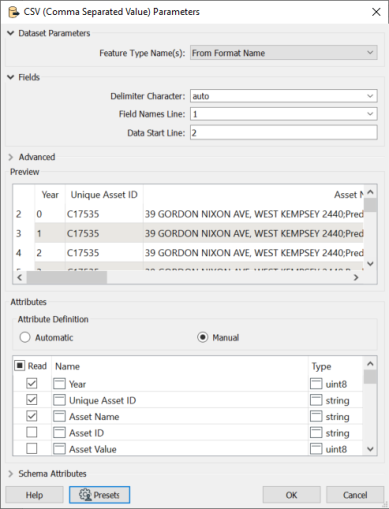Select Manual attribute definition
Screen dimensions: 389x509
point(203,337)
